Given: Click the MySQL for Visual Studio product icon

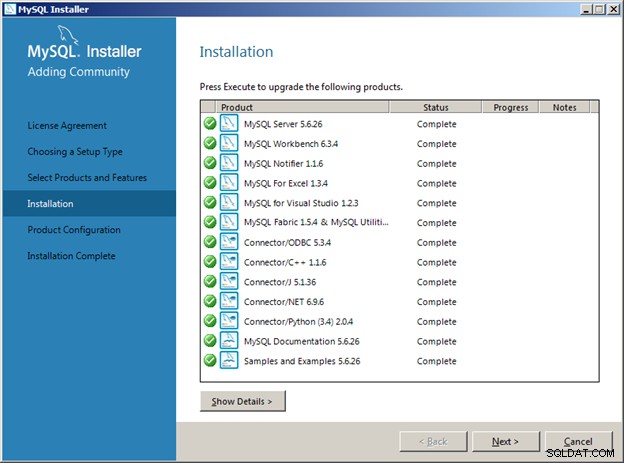Looking at the screenshot, I should (x=229, y=202).
